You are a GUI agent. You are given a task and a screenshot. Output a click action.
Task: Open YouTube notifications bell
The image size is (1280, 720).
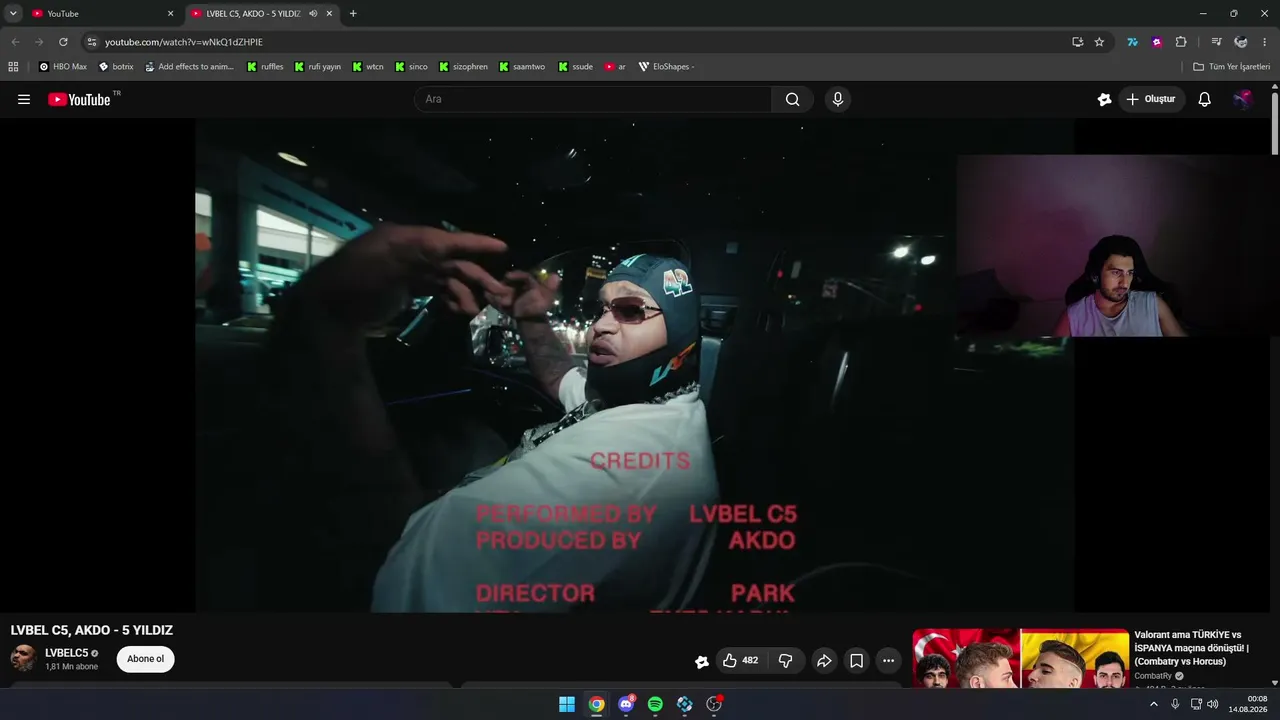point(1205,99)
